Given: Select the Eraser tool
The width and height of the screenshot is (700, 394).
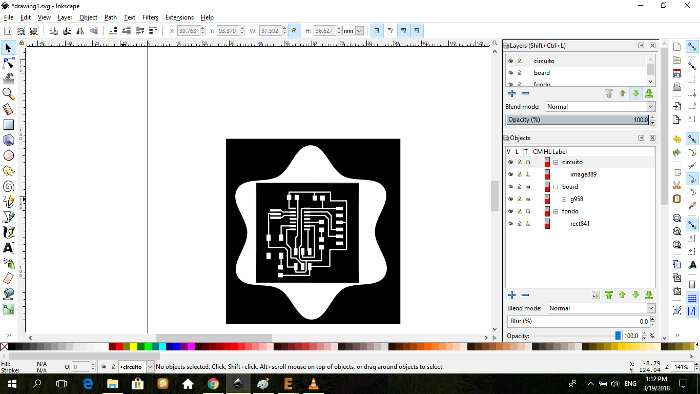Looking at the screenshot, I should tap(8, 278).
